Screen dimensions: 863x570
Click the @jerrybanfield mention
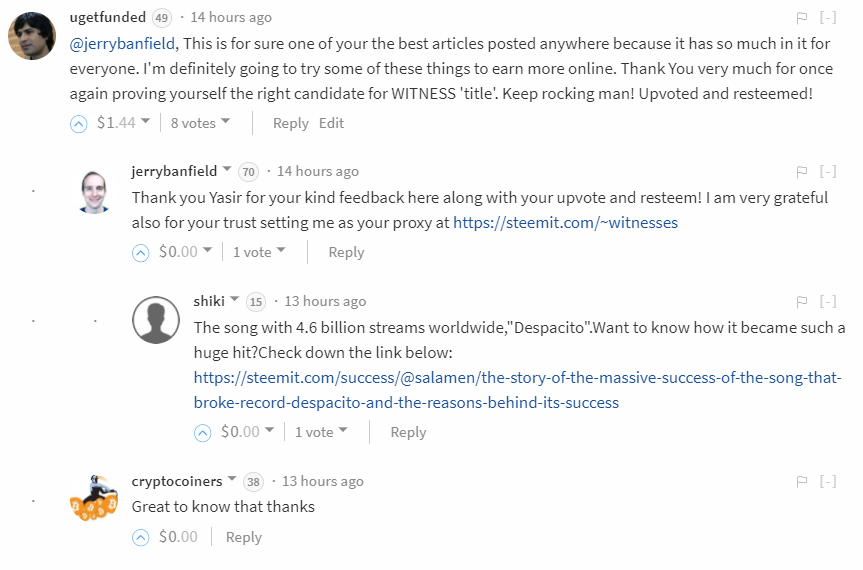point(123,43)
